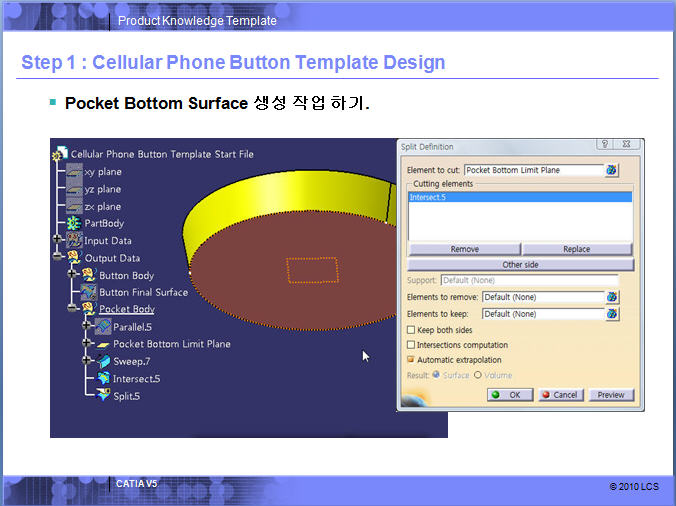The height and width of the screenshot is (506, 676).
Task: Collapse the Output Data node
Action: (59, 258)
